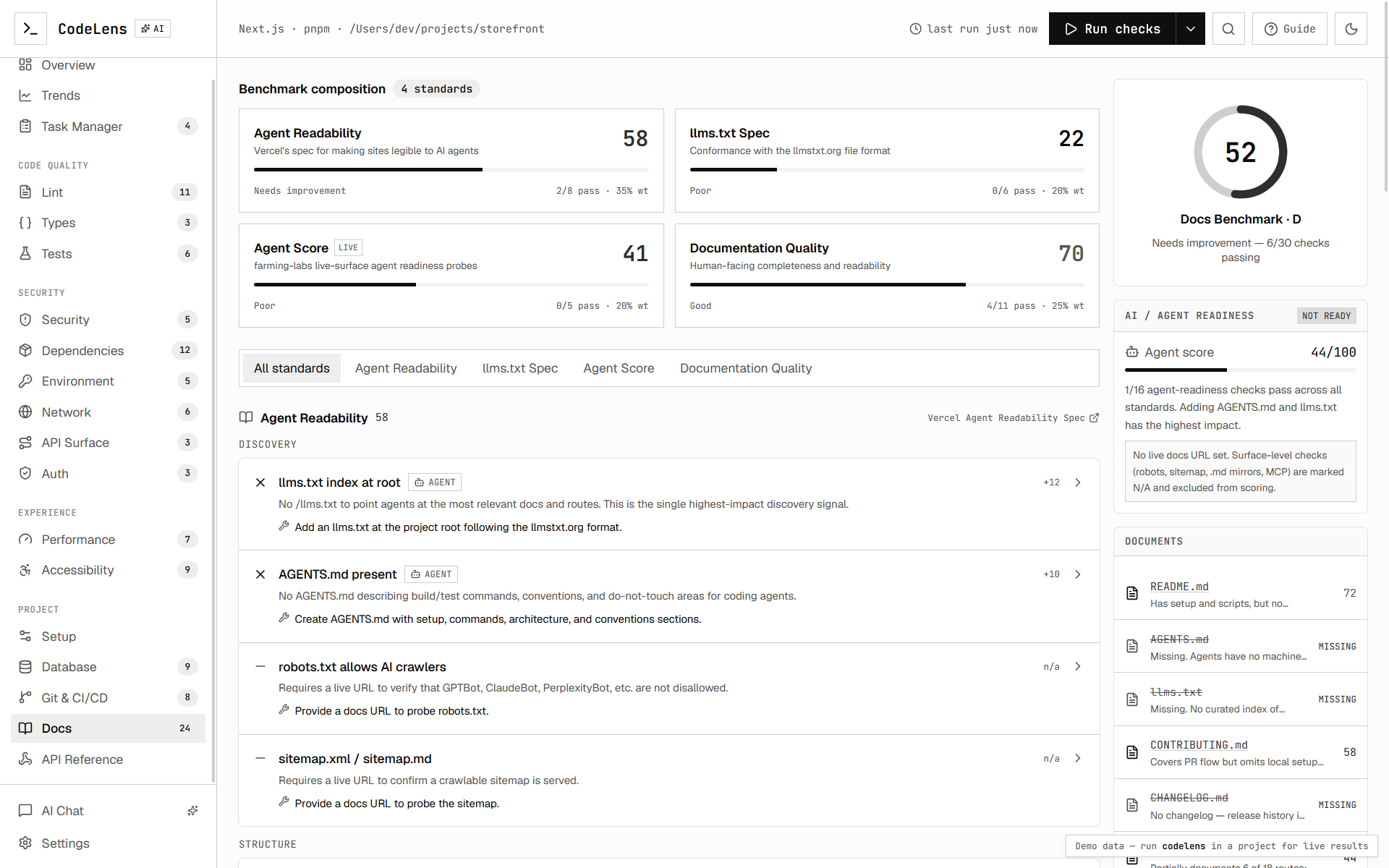
Task: Click the Lint file icon
Action: [25, 192]
